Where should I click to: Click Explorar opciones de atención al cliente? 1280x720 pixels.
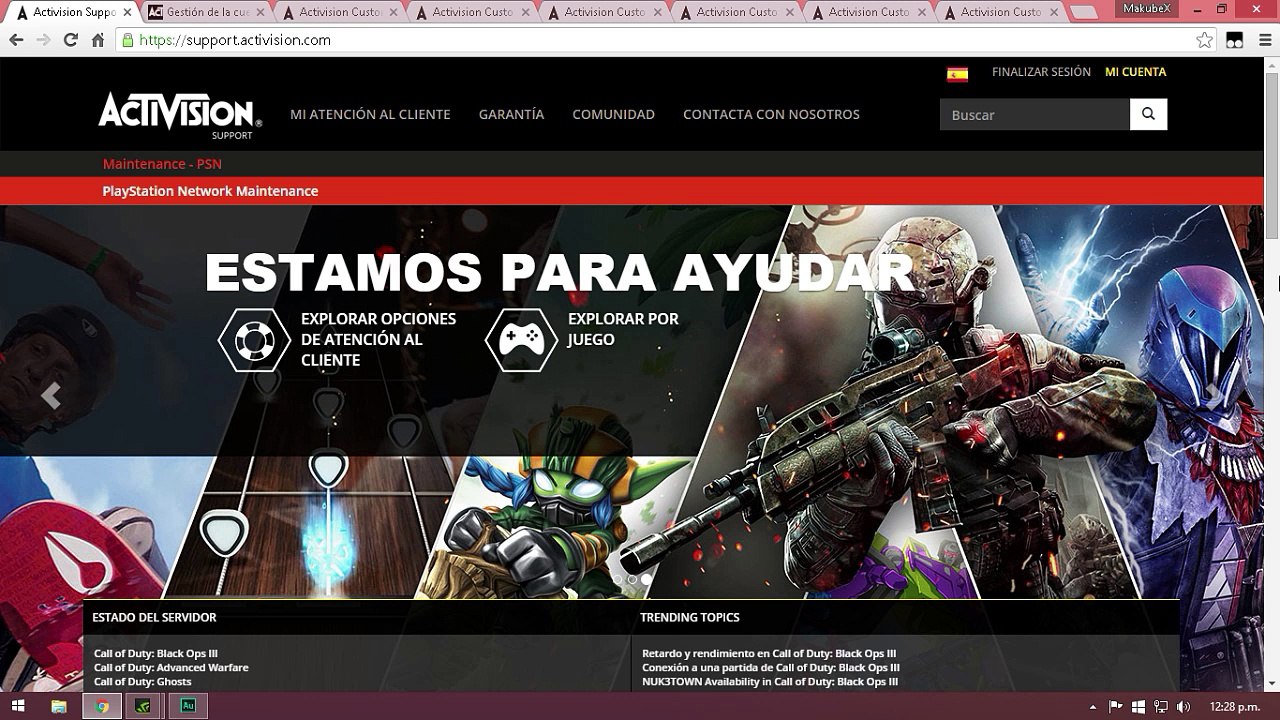tap(378, 339)
